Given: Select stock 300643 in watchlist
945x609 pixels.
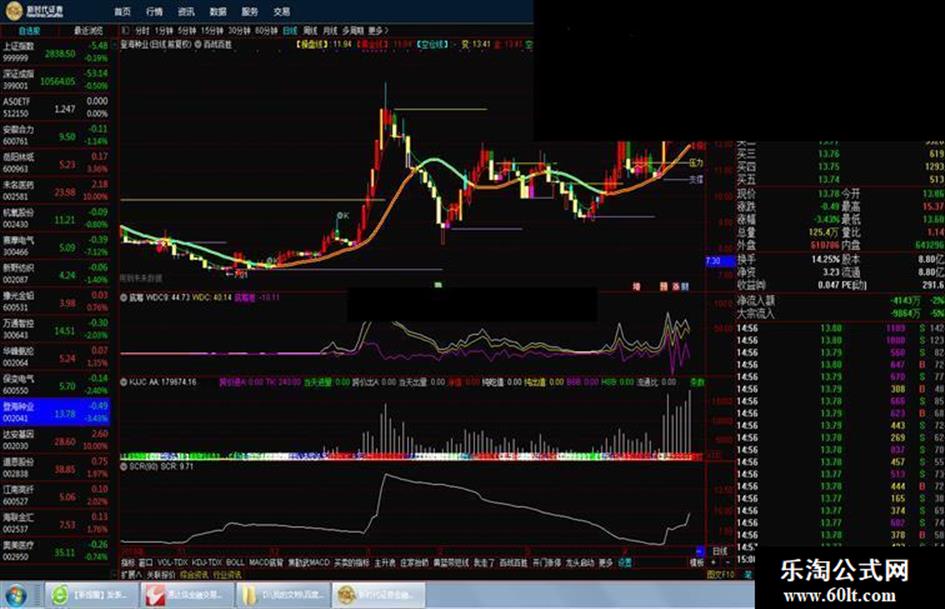Looking at the screenshot, I should [55, 329].
